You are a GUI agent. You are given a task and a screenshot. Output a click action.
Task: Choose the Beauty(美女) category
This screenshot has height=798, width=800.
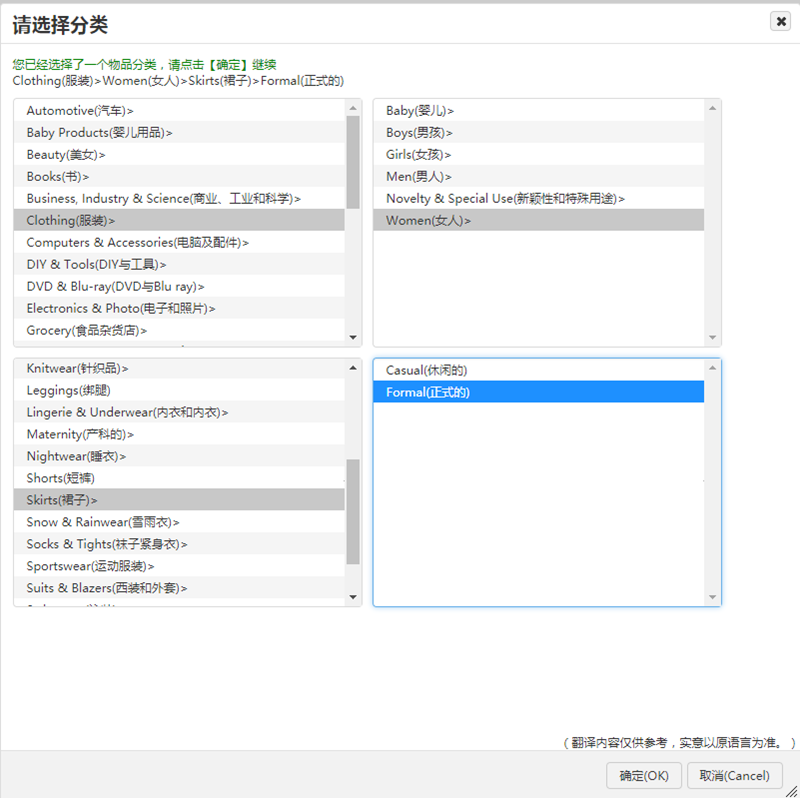[x=66, y=154]
